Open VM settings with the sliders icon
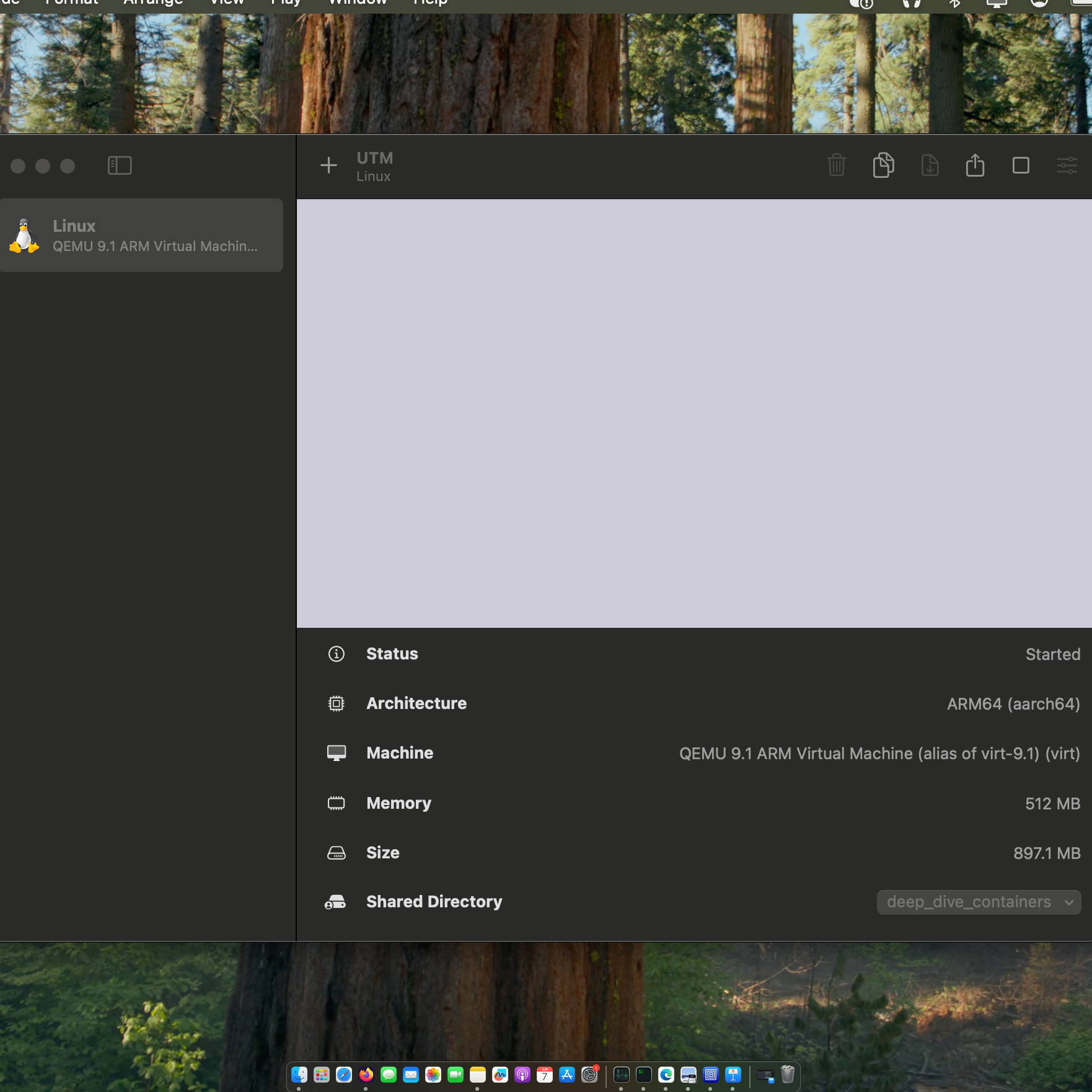This screenshot has width=1092, height=1092. (1067, 165)
